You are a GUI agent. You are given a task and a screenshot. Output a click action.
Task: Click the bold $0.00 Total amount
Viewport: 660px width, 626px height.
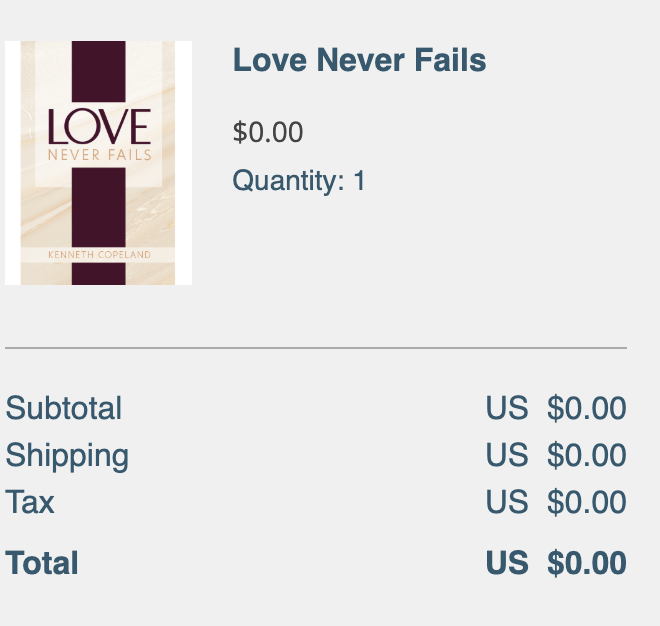click(x=586, y=563)
